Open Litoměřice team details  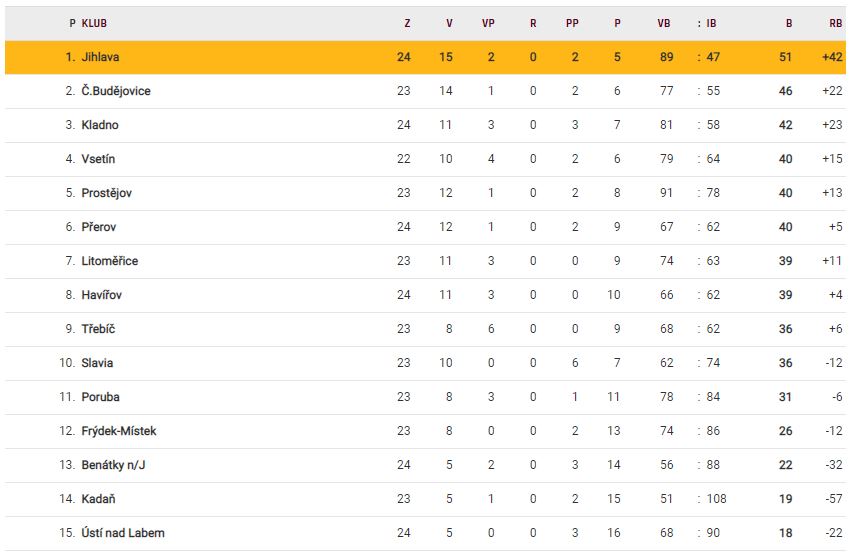click(x=110, y=261)
